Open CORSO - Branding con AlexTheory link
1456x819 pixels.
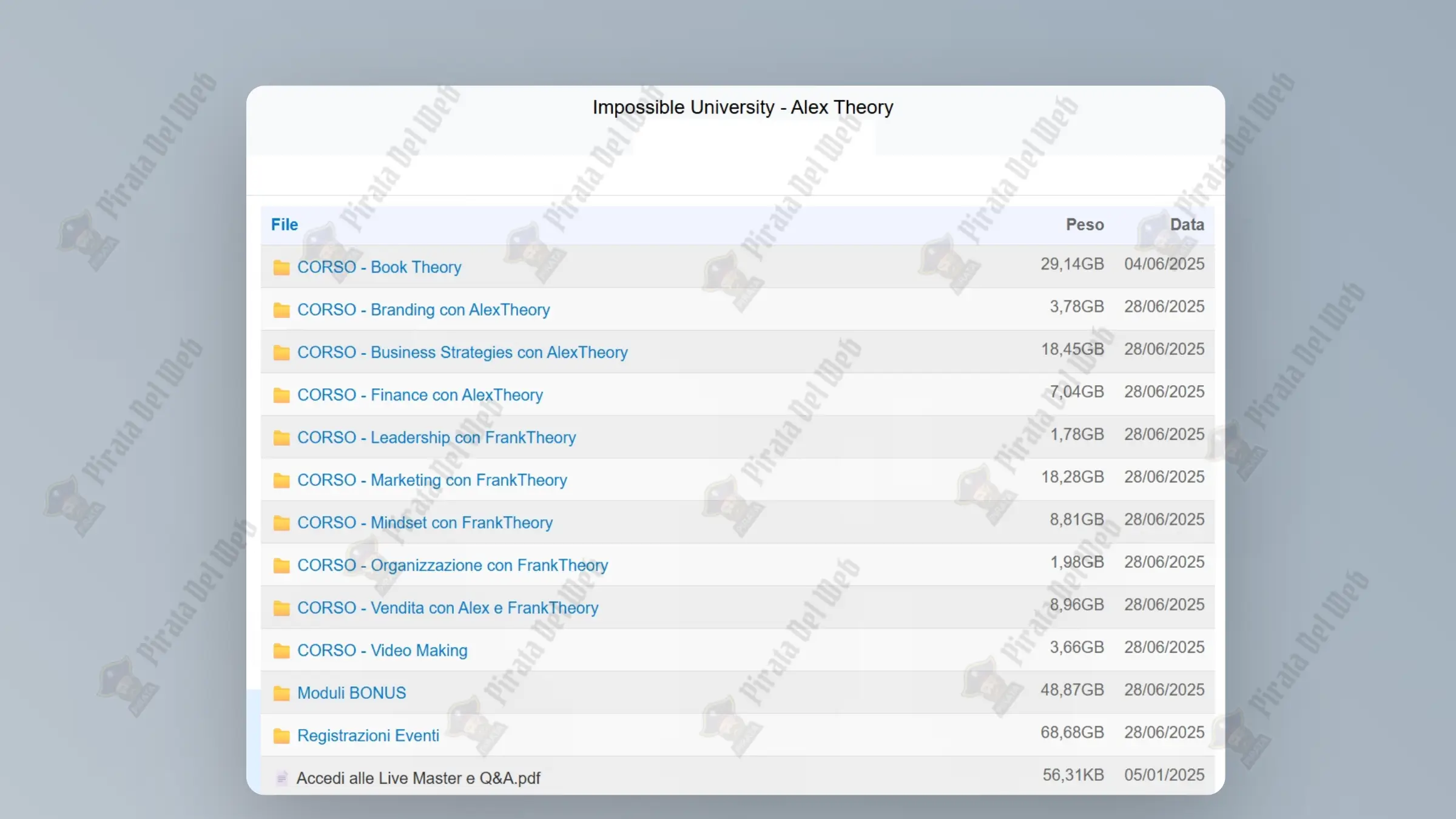[423, 309]
